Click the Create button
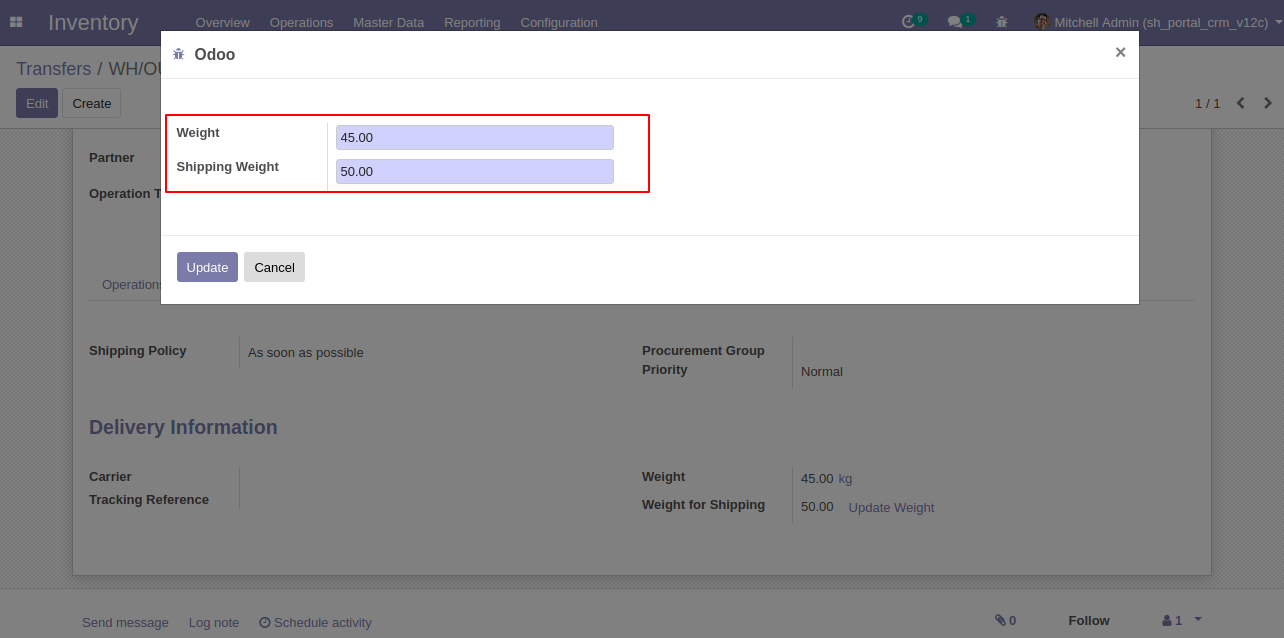 (92, 103)
